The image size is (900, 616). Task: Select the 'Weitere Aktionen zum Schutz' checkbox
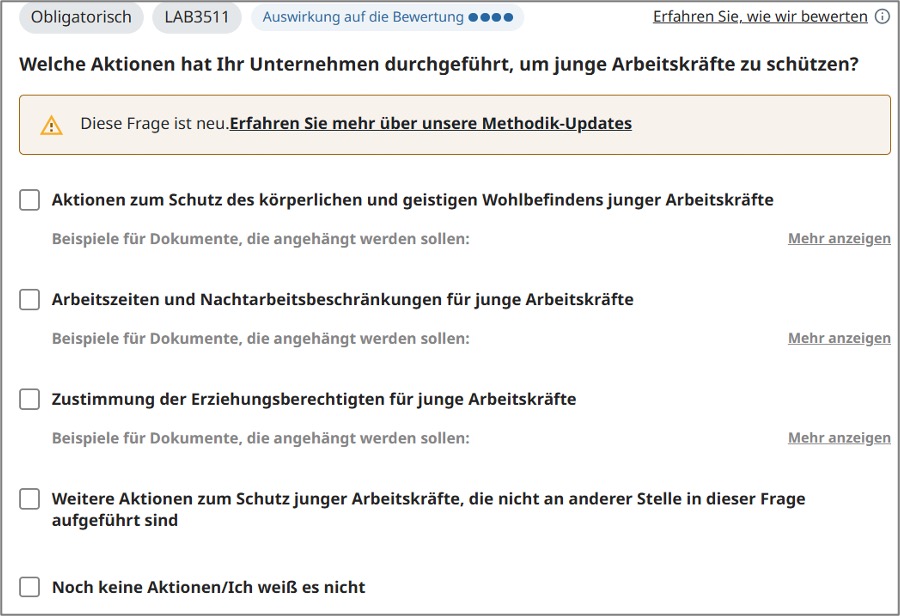click(x=30, y=499)
